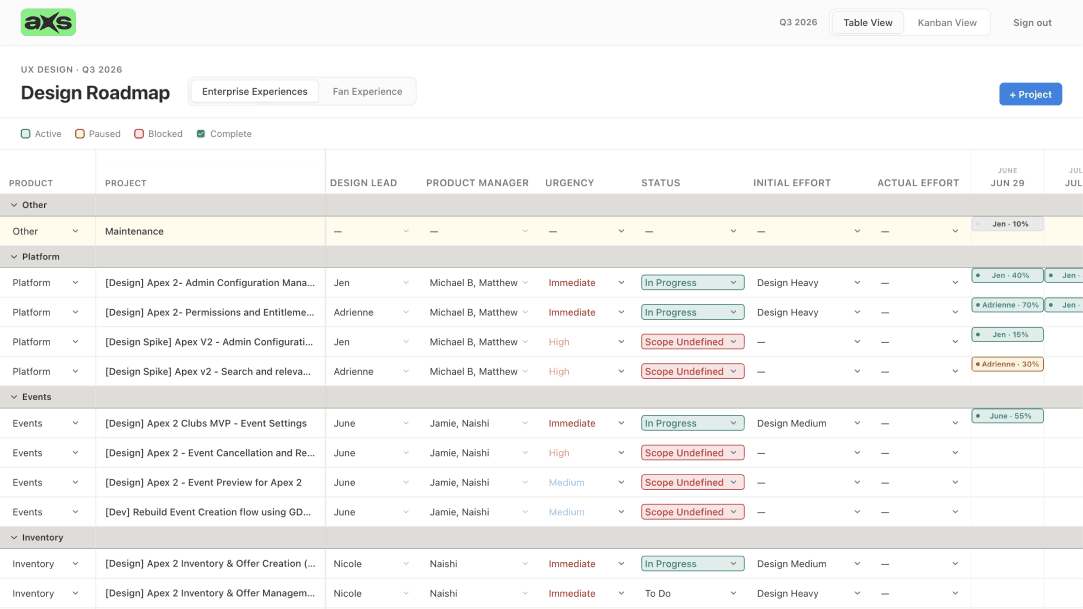Open [Dev] Rebuild Event Creation flow project
Image resolution: width=1083 pixels, height=609 pixels.
208,512
